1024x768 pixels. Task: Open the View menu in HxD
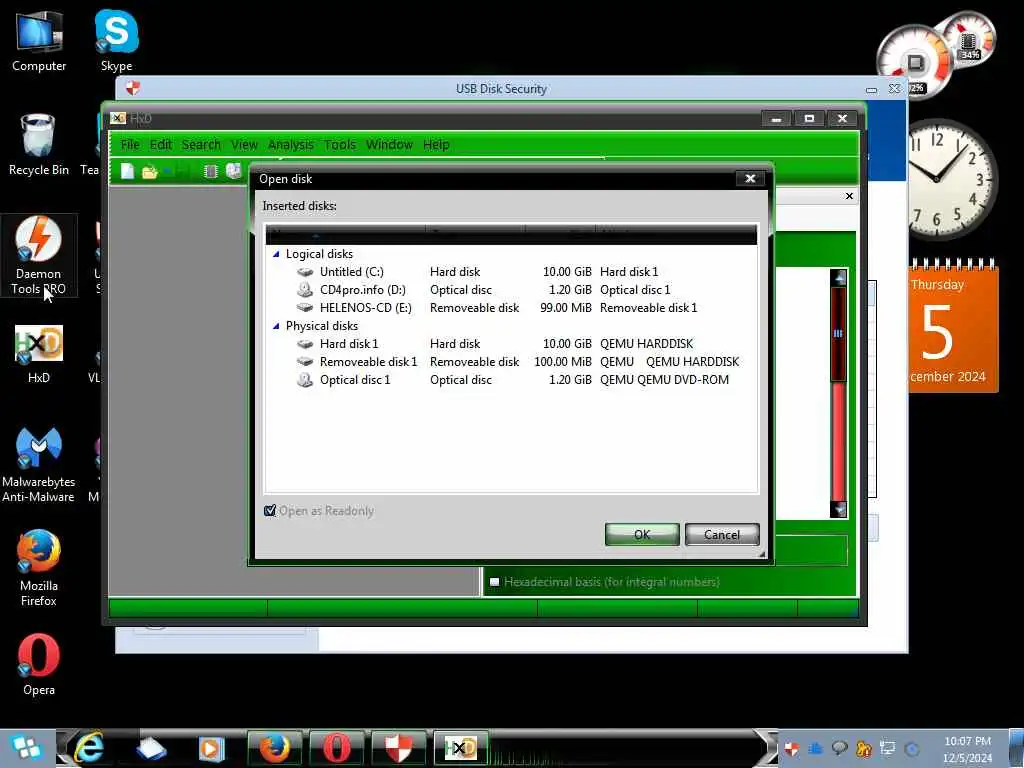click(244, 144)
